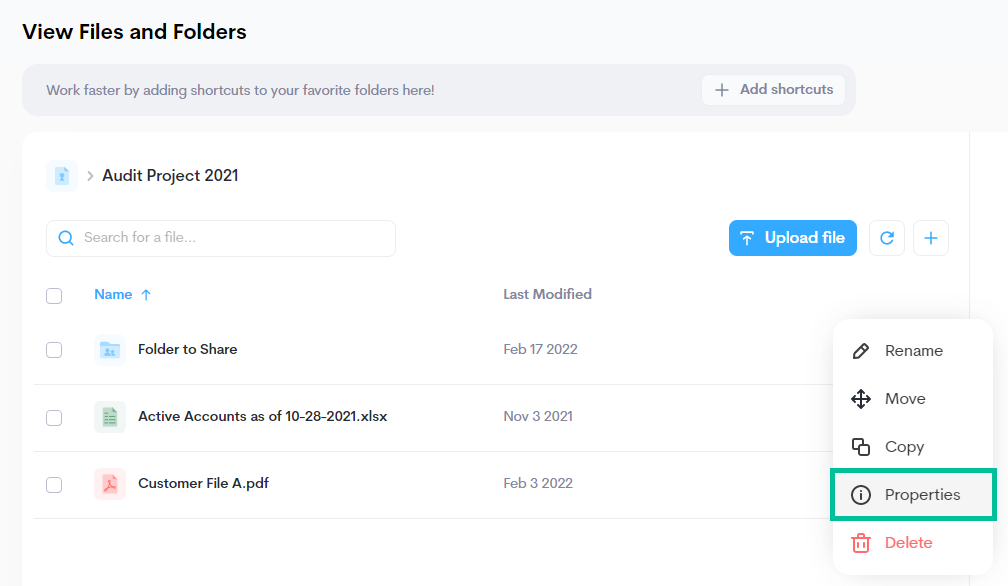
Task: Check the checkbox for Folder to Share
Action: pos(54,350)
